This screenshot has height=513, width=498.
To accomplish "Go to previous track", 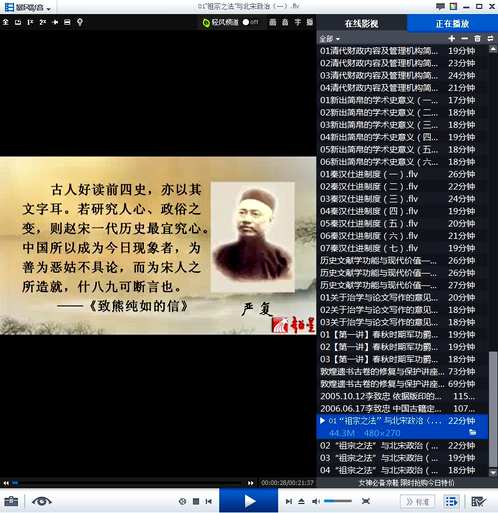I will [209, 501].
